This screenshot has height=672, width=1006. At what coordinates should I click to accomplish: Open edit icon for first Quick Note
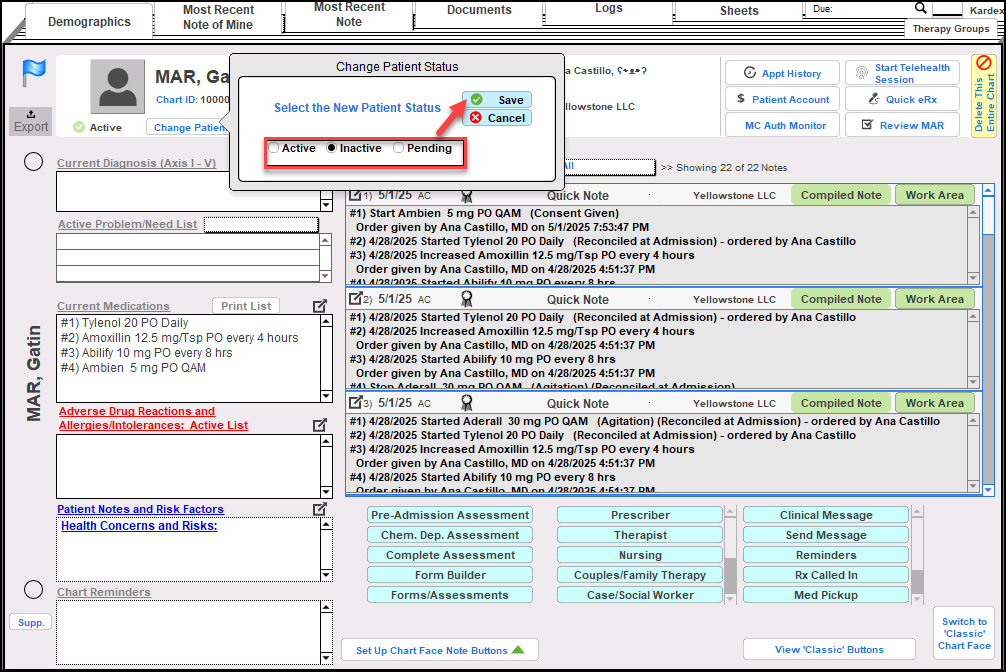click(x=355, y=196)
